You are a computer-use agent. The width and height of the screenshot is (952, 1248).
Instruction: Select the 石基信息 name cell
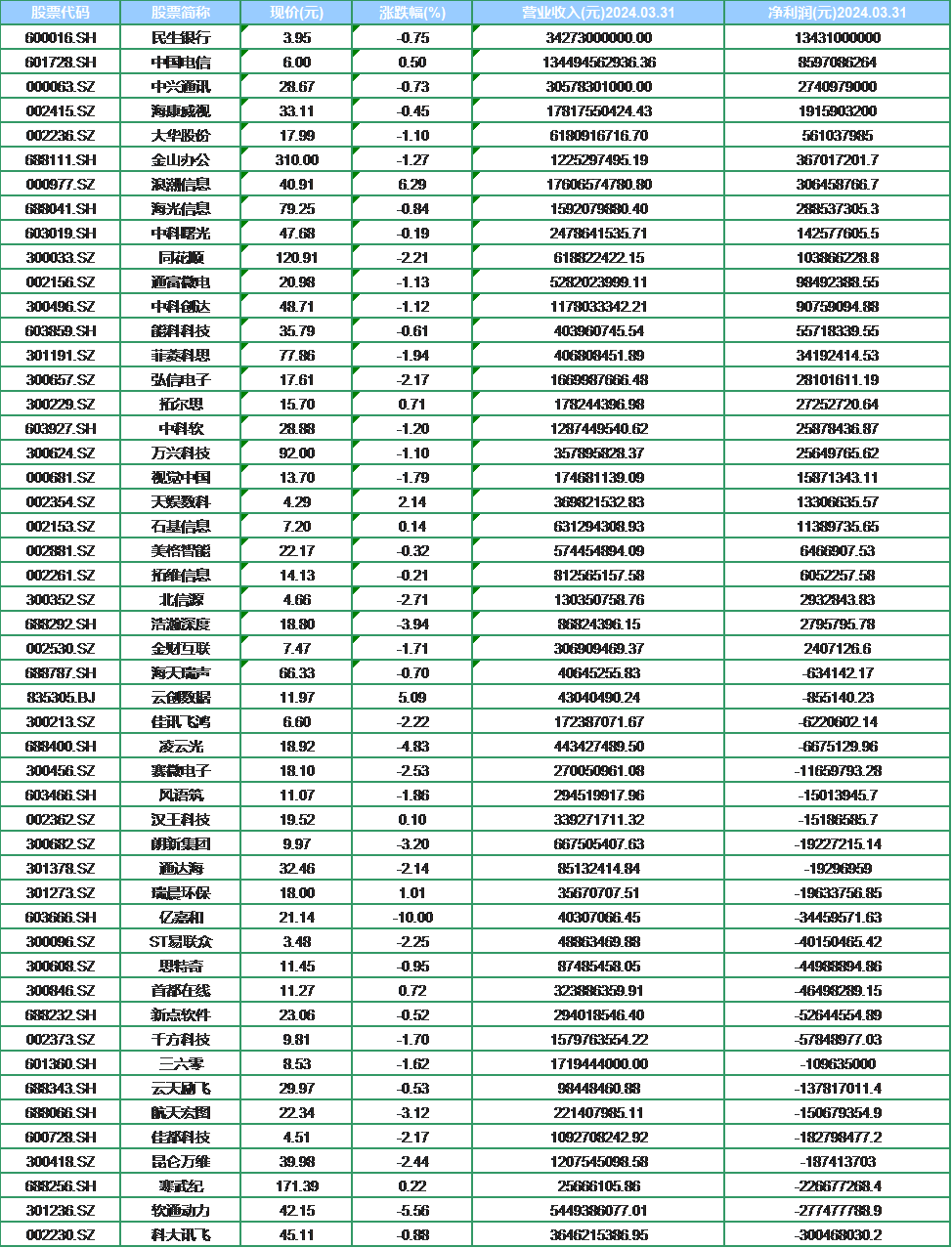click(x=181, y=526)
